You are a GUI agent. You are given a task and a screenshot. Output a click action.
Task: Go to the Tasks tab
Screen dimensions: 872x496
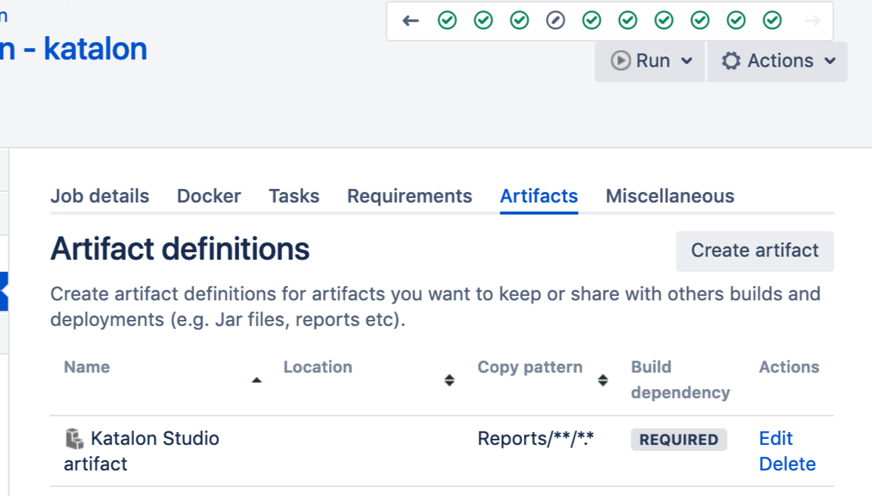pyautogui.click(x=294, y=196)
